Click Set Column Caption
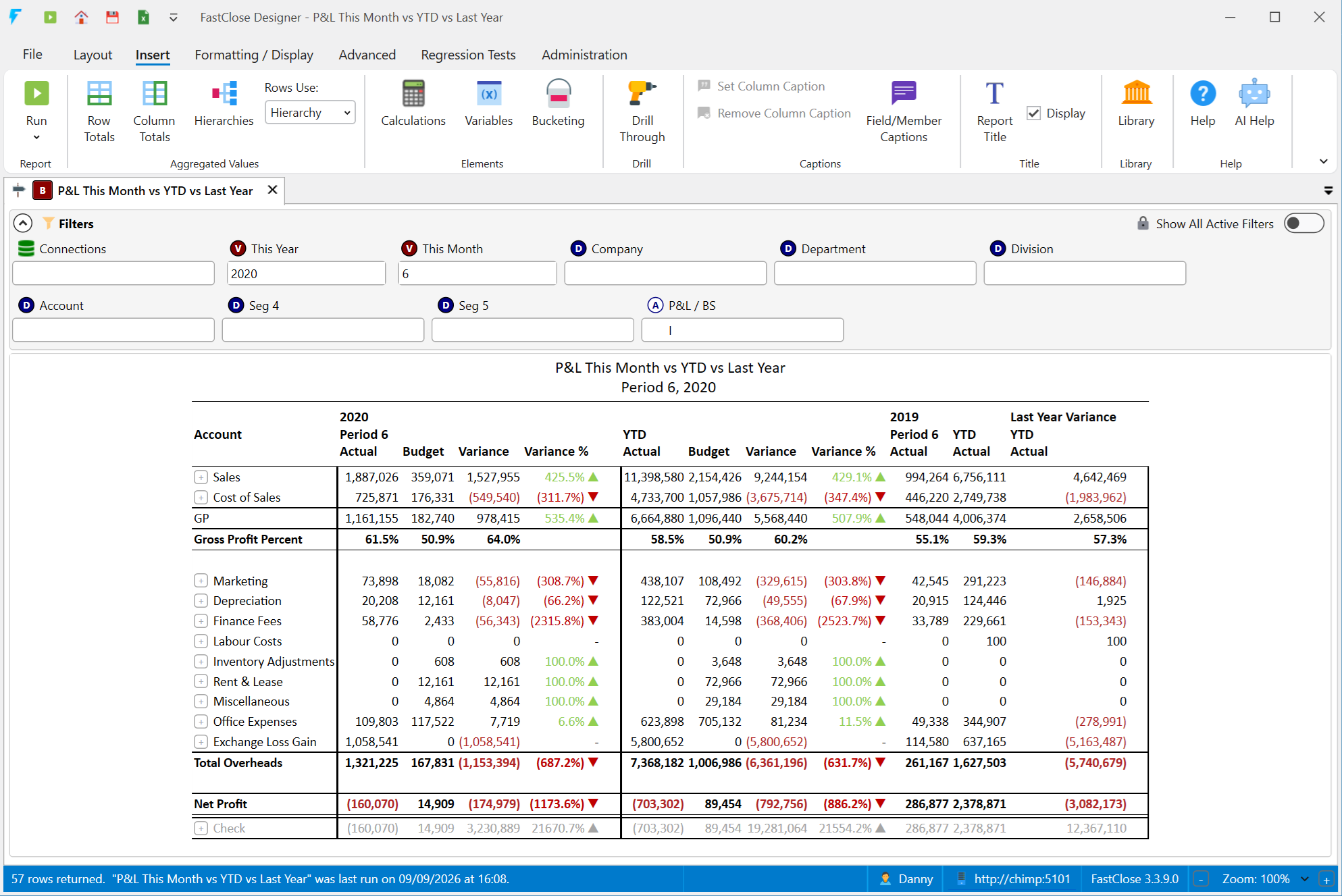The height and width of the screenshot is (896, 1342). [761, 86]
